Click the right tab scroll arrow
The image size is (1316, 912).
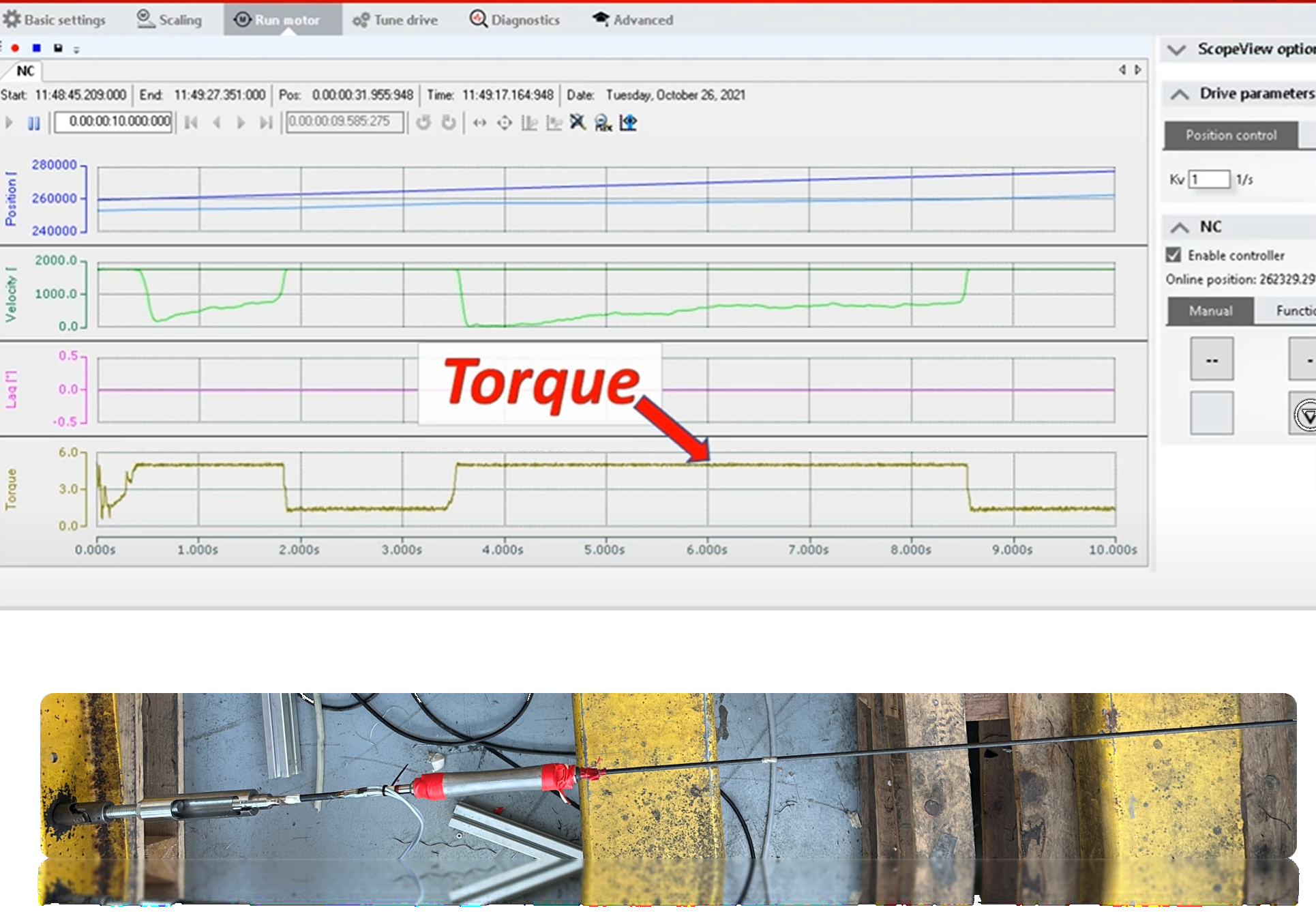[1138, 70]
